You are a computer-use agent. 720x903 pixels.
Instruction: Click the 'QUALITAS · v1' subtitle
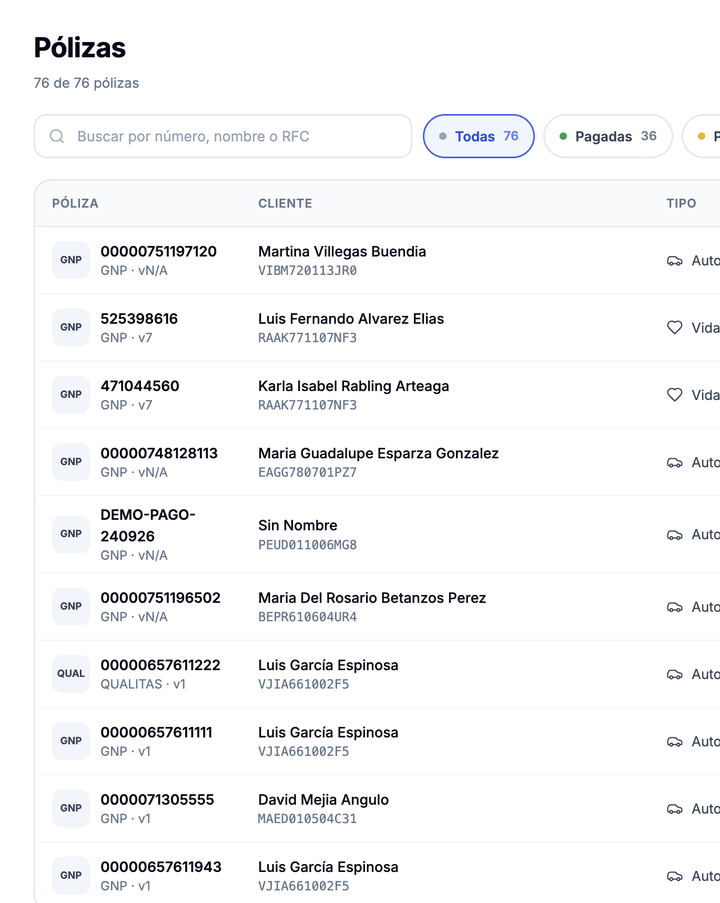(x=143, y=684)
